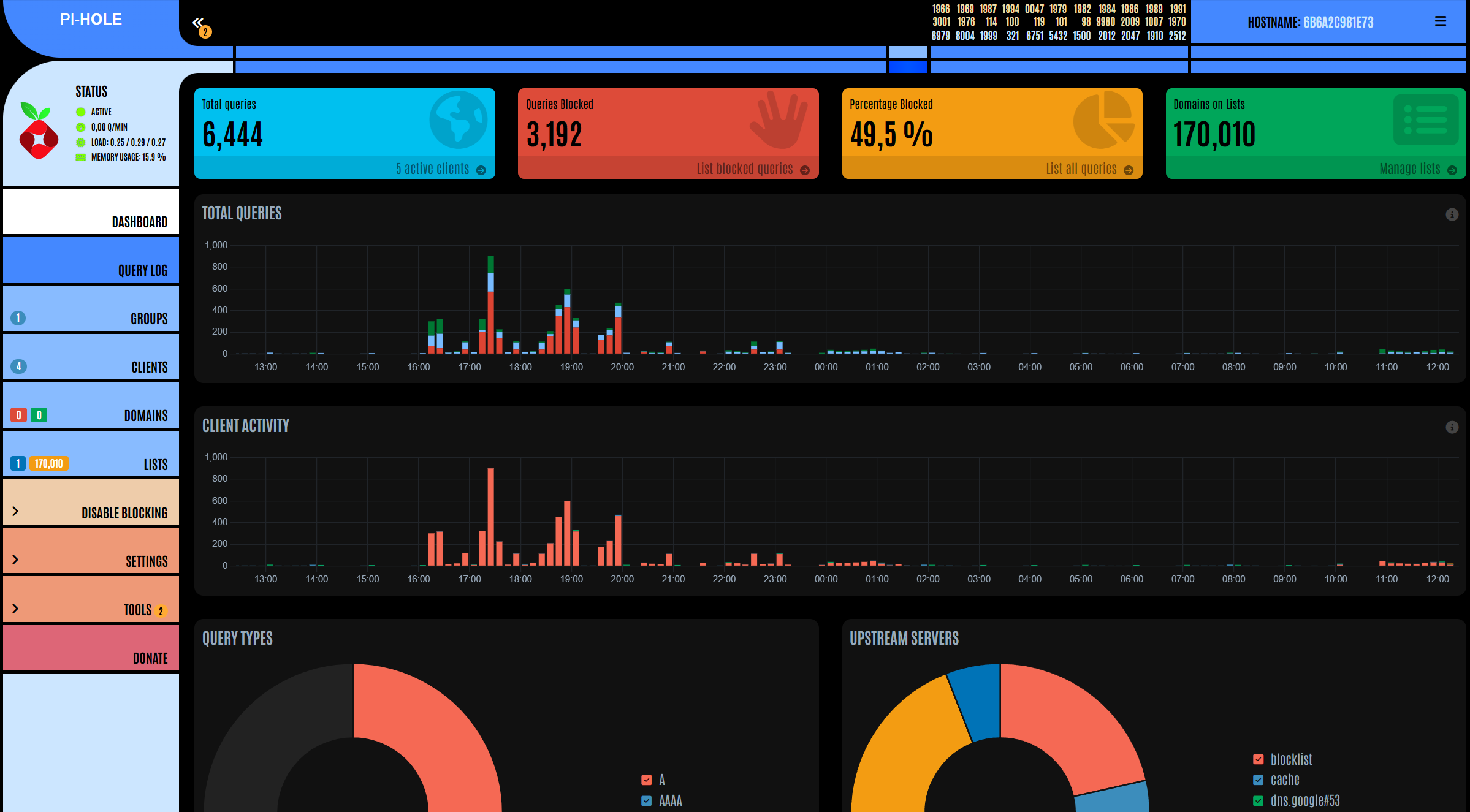The height and width of the screenshot is (812, 1470).
Task: Open the Donate link in sidebar
Action: pos(91,648)
